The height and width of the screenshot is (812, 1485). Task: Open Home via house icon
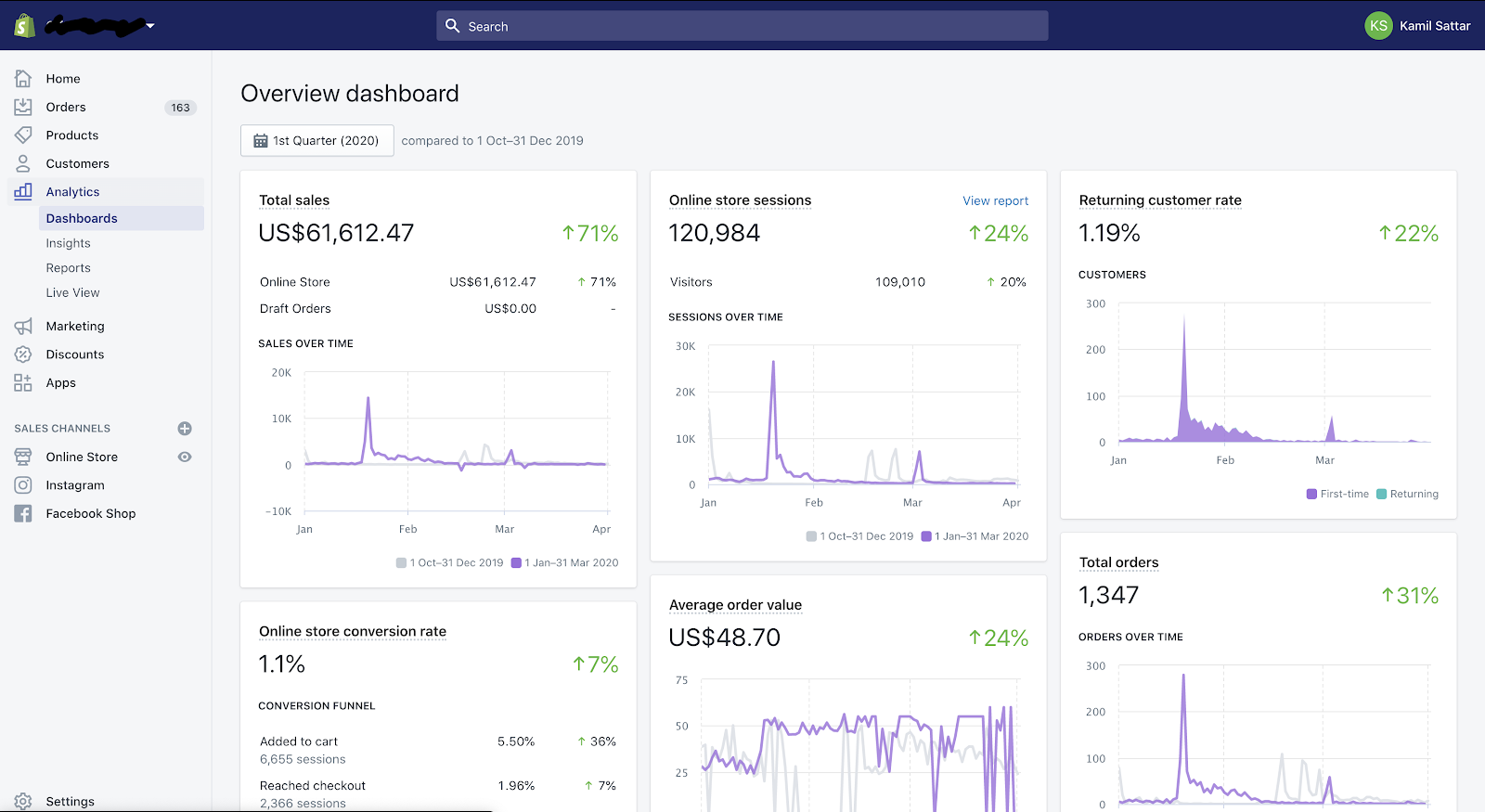(x=23, y=78)
